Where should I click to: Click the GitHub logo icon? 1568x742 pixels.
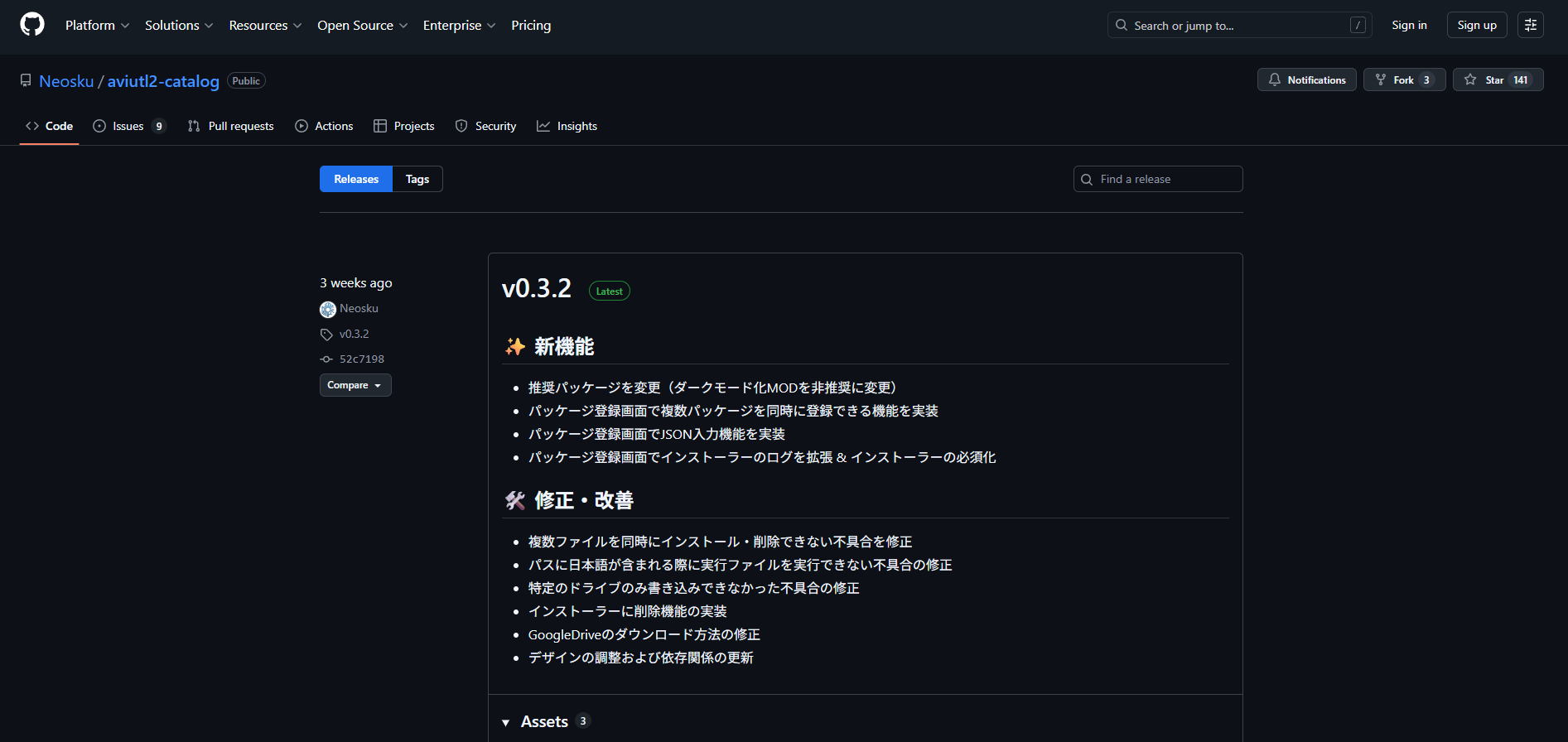coord(32,25)
